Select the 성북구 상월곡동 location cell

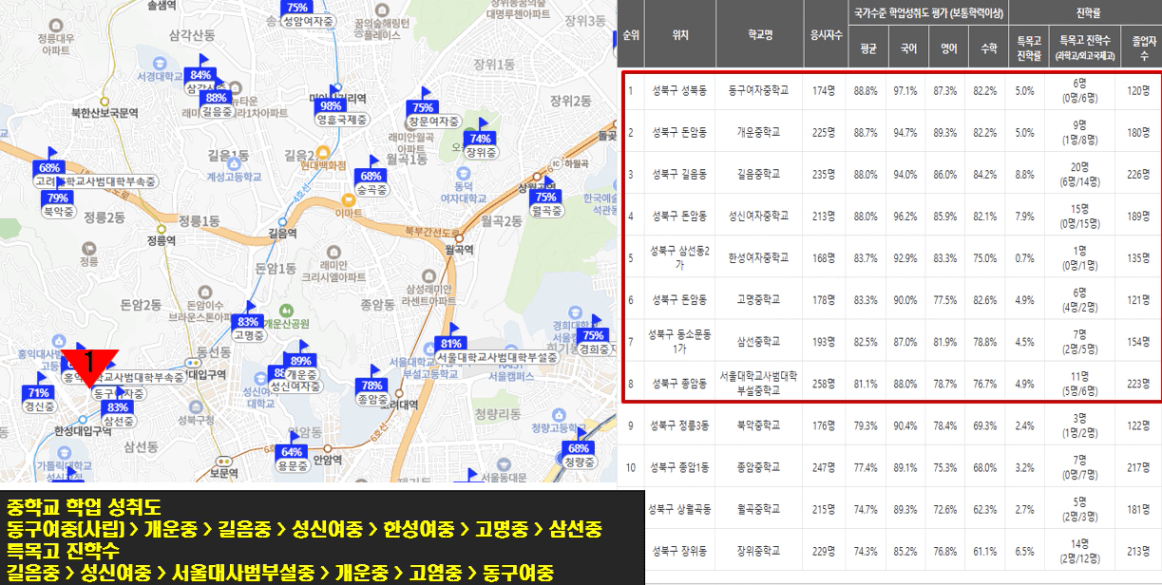click(x=680, y=509)
